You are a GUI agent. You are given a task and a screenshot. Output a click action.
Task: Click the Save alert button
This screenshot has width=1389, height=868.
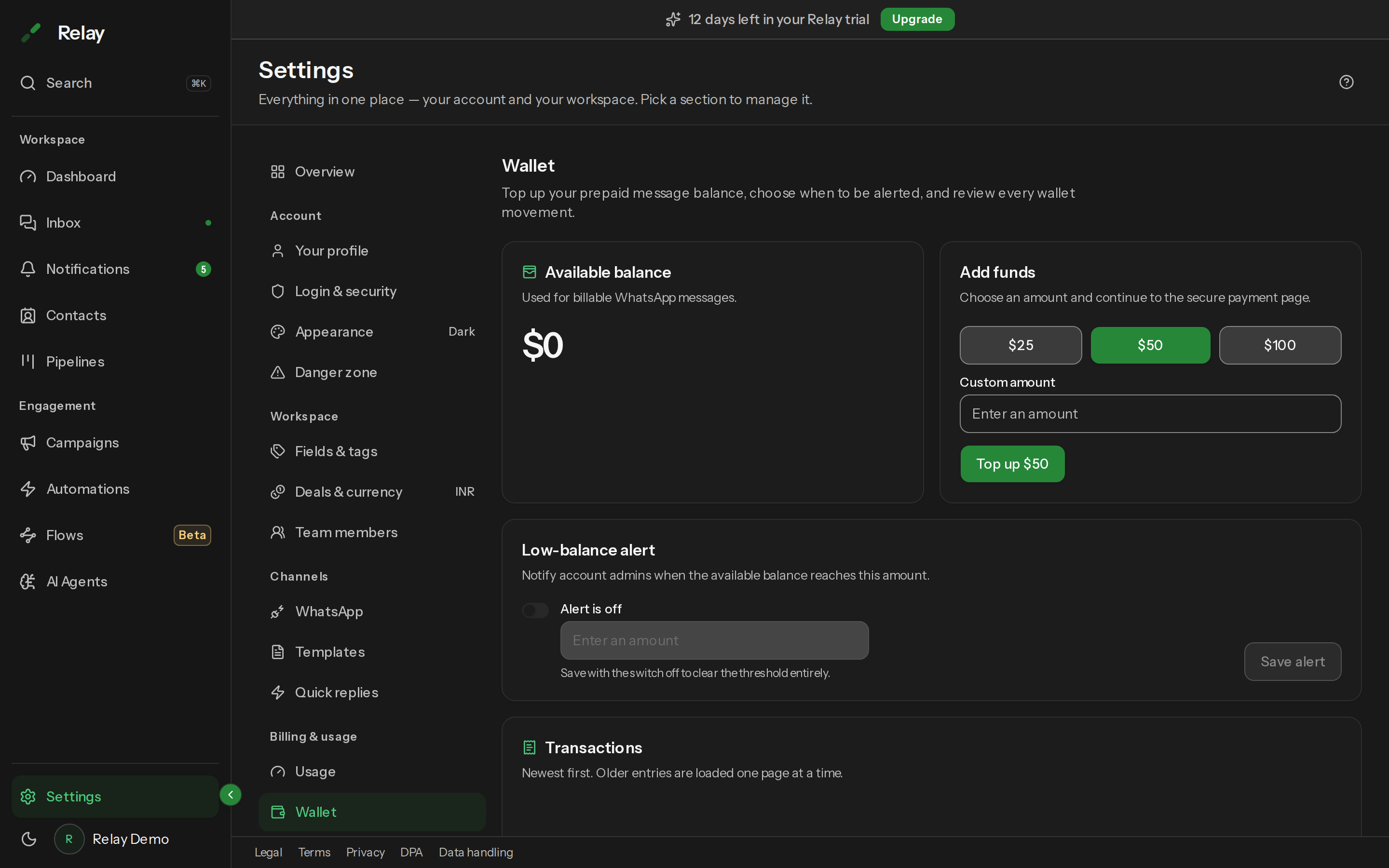[1293, 662]
